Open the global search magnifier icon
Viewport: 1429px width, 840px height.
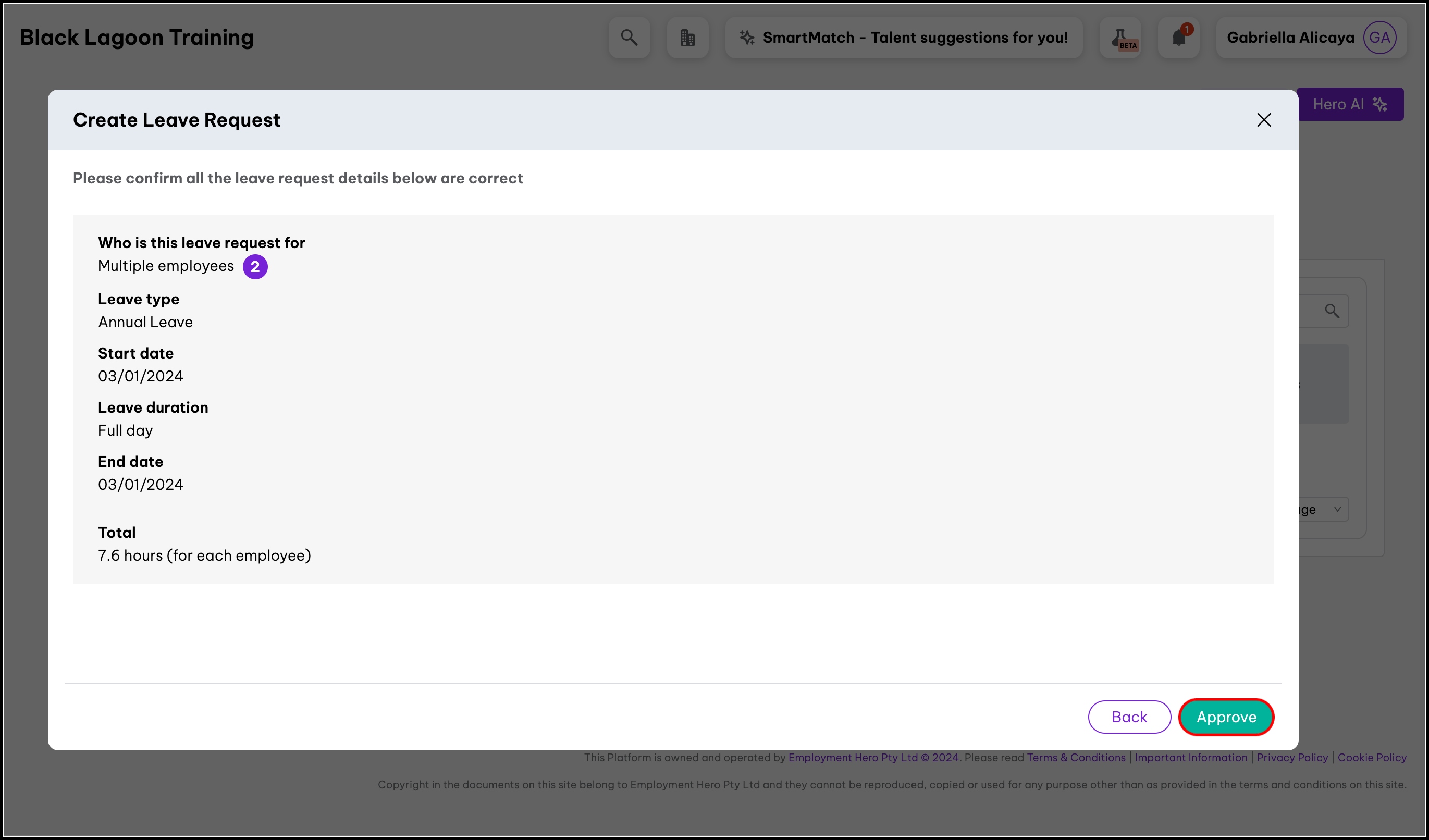[629, 38]
